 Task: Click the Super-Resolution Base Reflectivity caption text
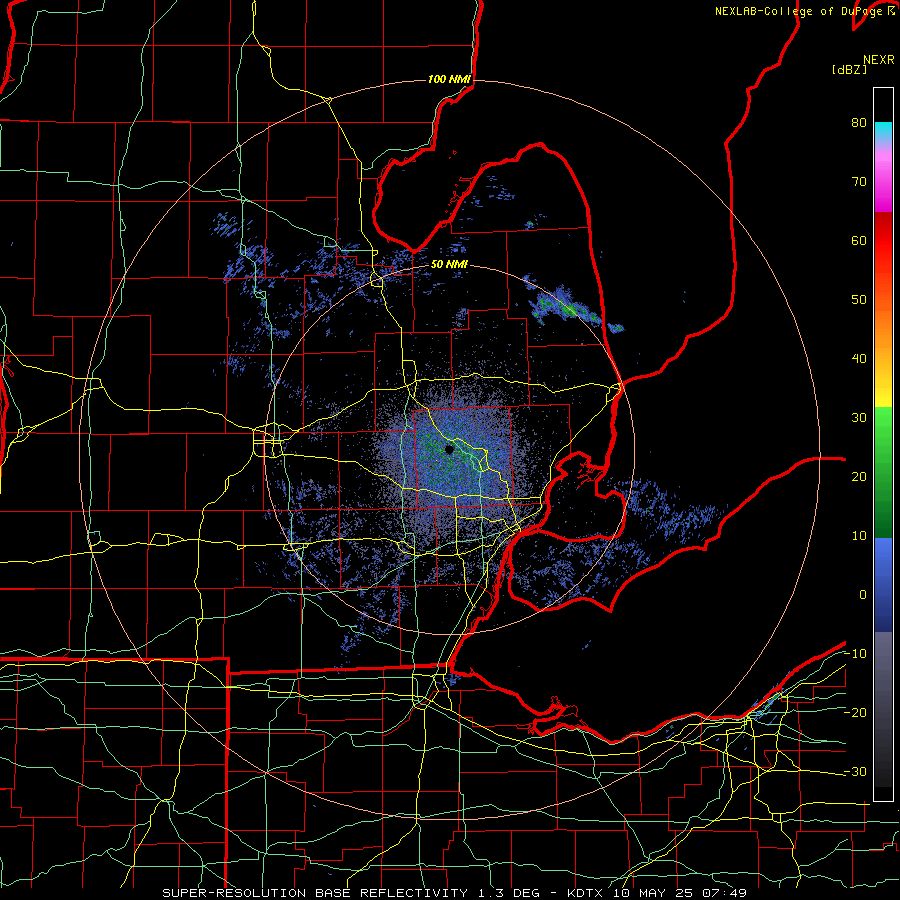tap(455, 893)
